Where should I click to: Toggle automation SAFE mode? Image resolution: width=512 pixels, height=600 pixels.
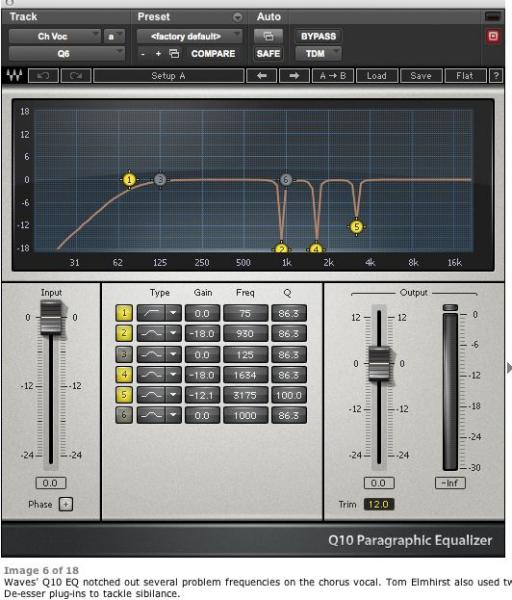pos(269,54)
